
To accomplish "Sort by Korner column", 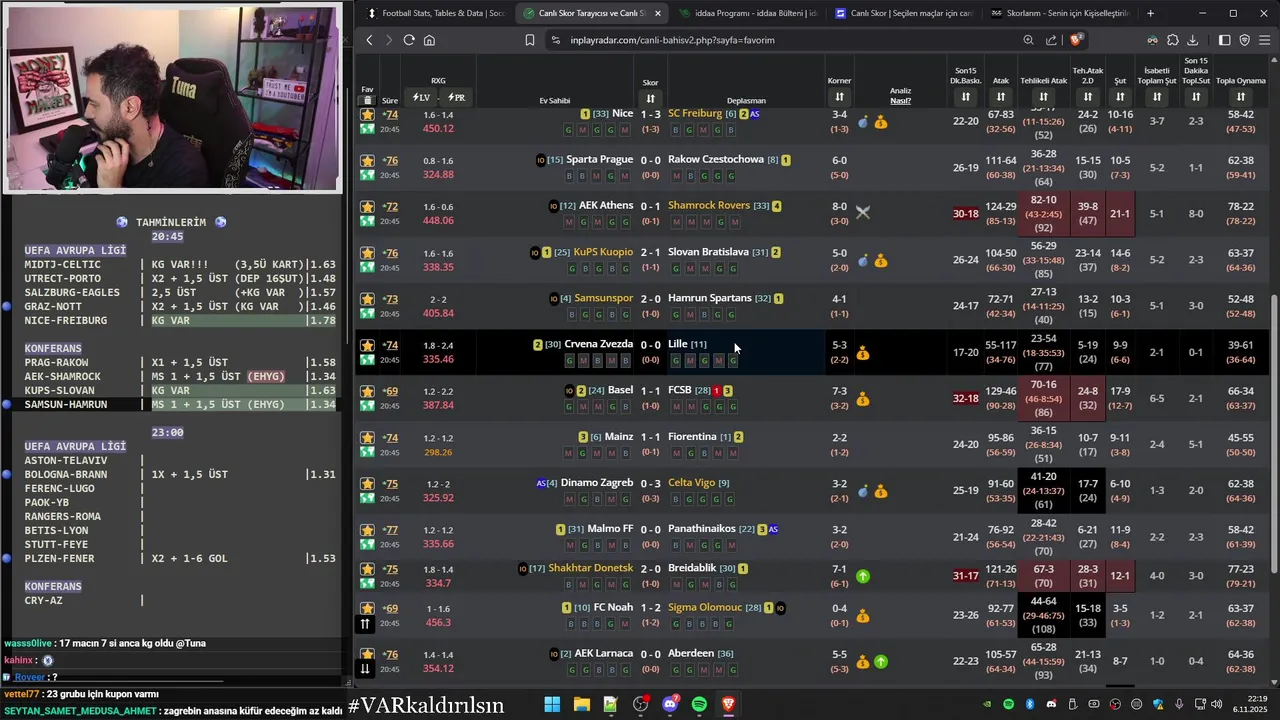I will point(839,97).
